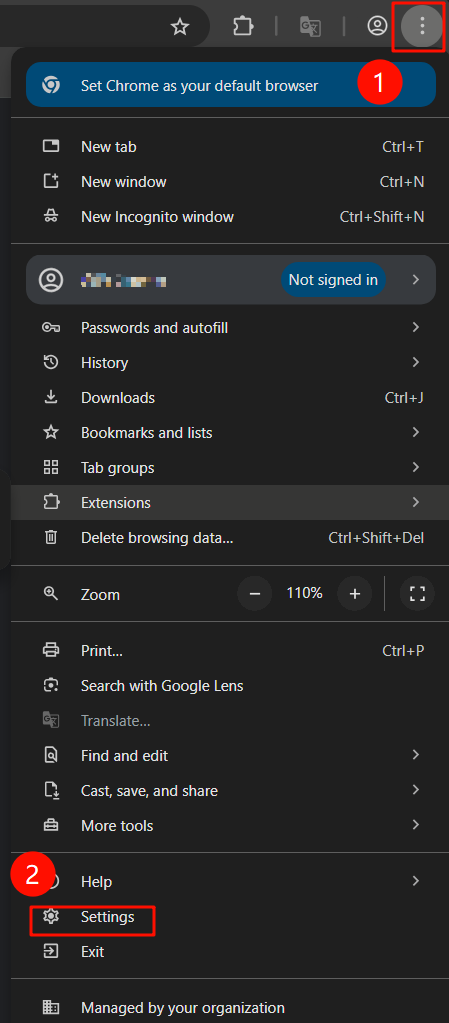Click Set Chrome as your default browser
This screenshot has height=1023, width=449.
pyautogui.click(x=230, y=85)
